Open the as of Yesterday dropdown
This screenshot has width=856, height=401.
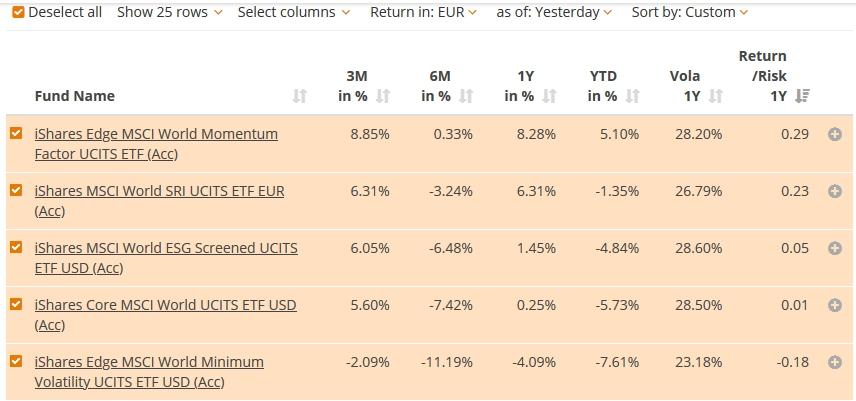554,12
